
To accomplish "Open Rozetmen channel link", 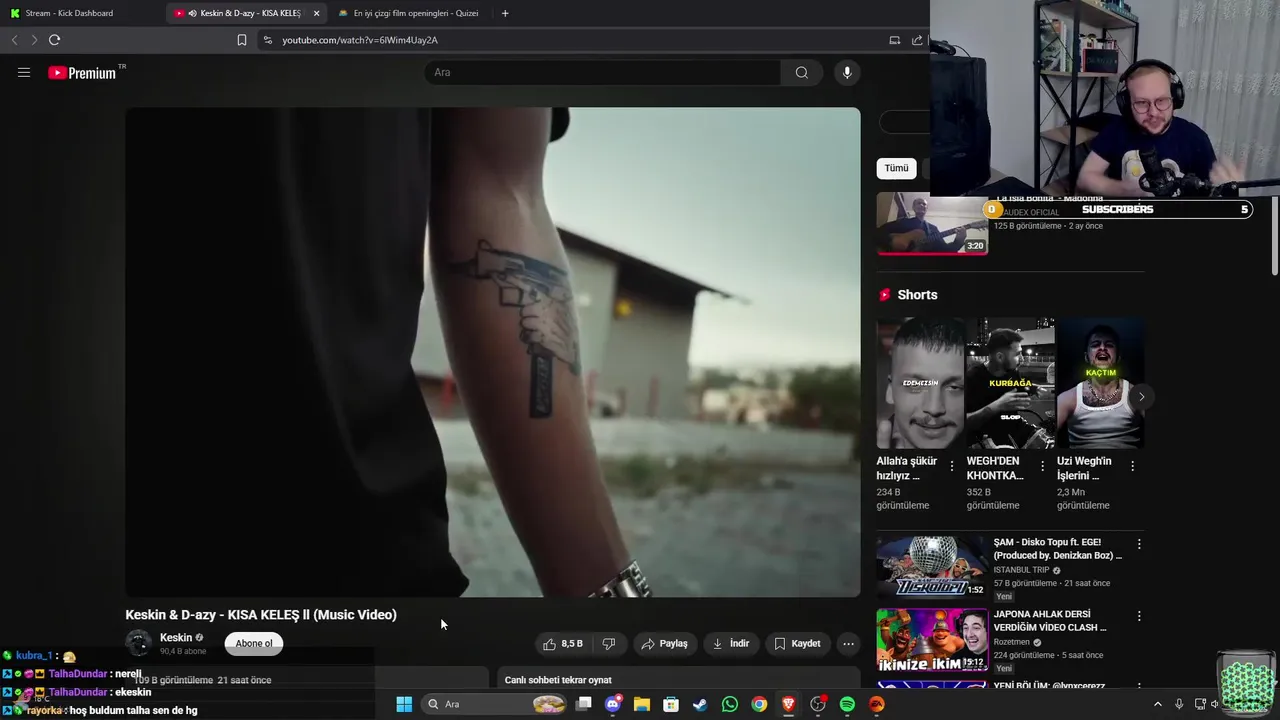I will [1013, 642].
